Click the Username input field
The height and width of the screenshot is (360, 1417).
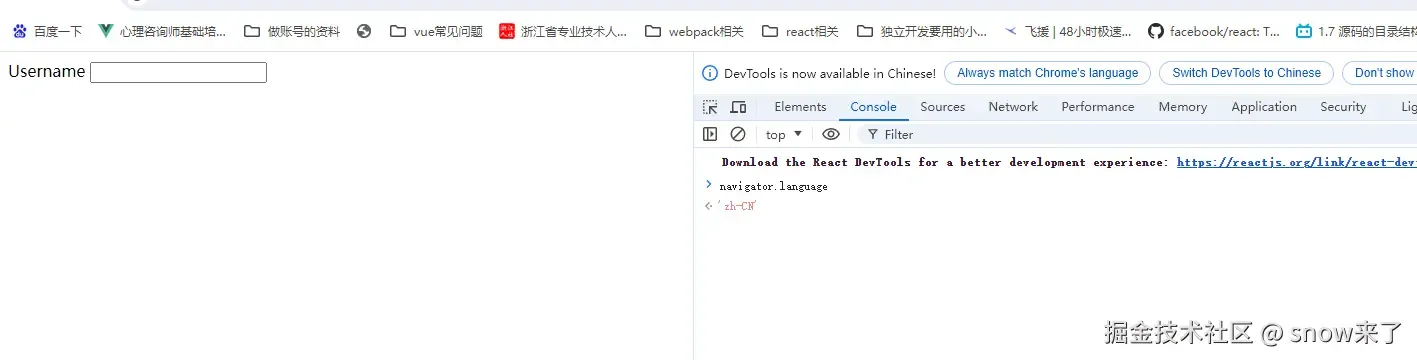pyautogui.click(x=178, y=72)
